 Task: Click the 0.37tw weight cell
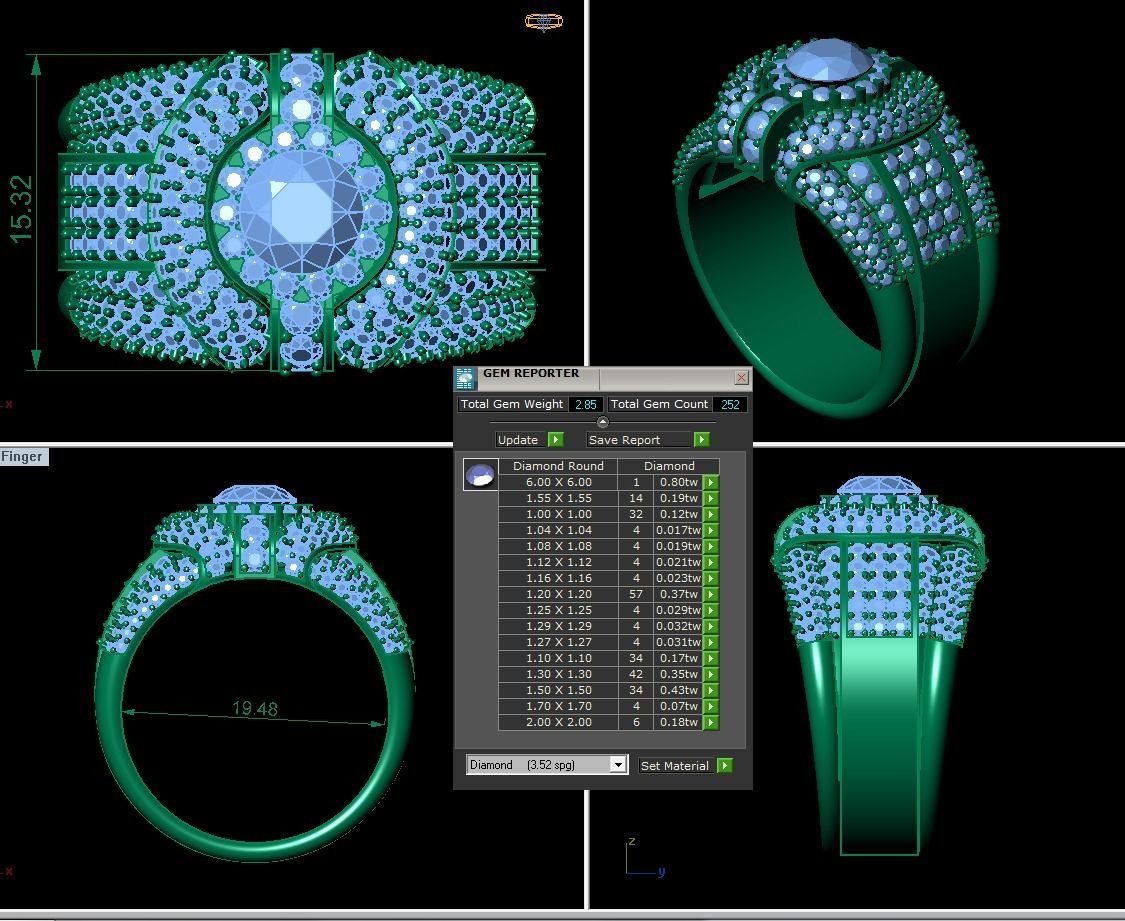(677, 594)
